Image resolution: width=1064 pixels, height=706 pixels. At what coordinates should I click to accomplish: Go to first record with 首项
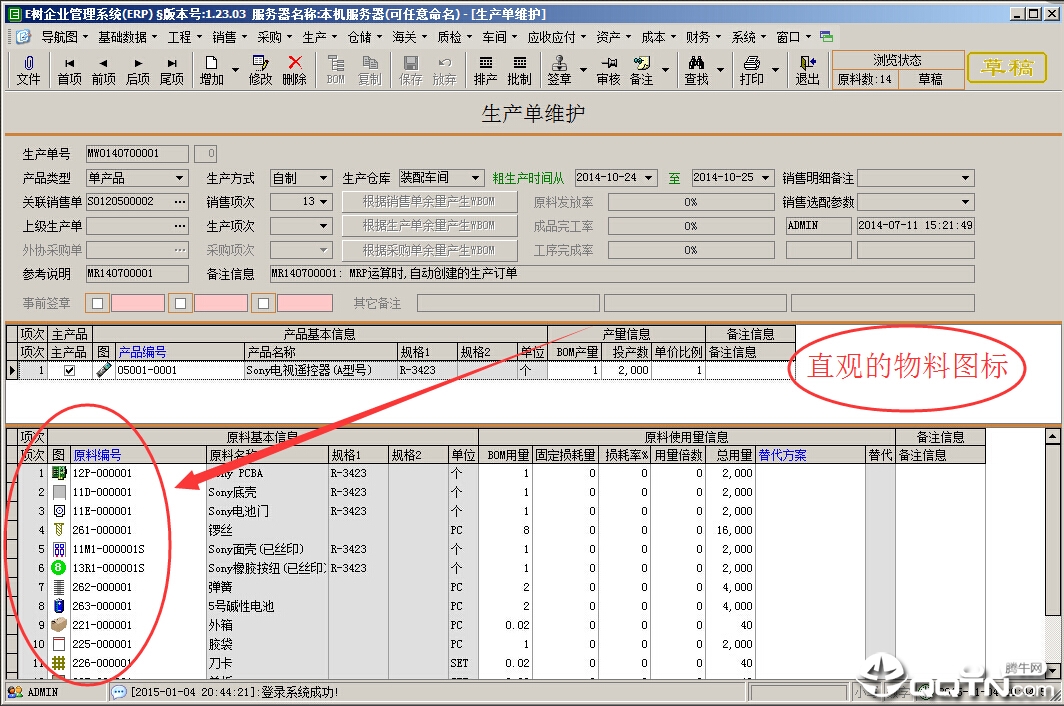(x=70, y=70)
